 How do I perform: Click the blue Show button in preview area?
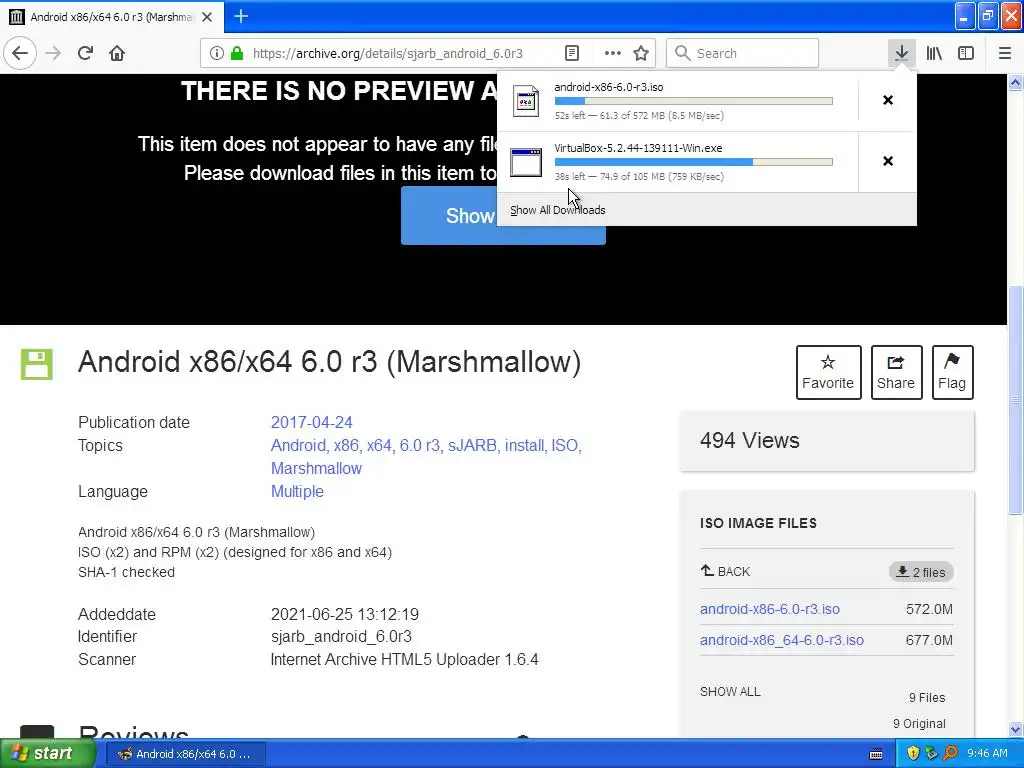pos(449,216)
